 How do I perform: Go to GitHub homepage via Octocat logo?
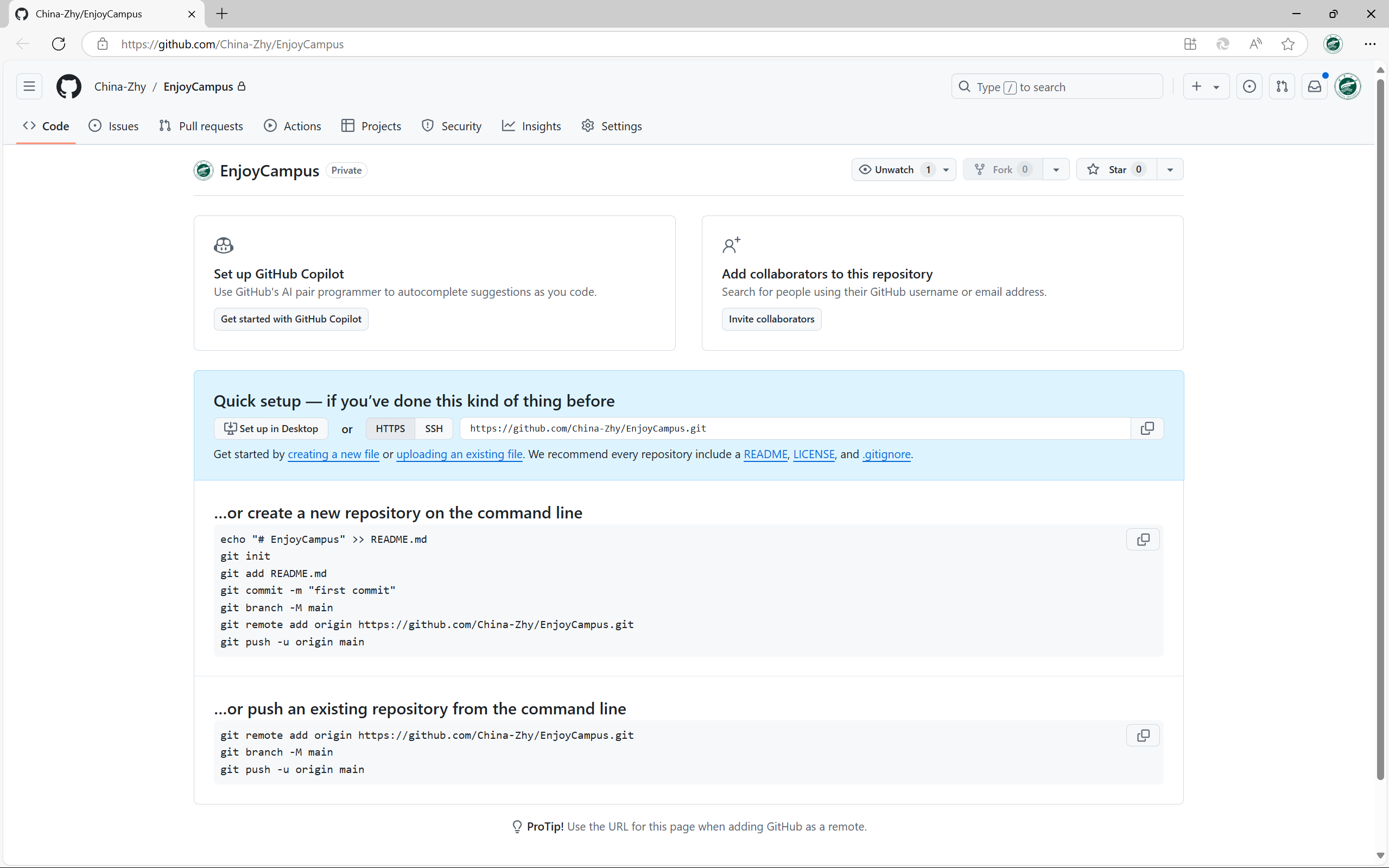tap(69, 87)
